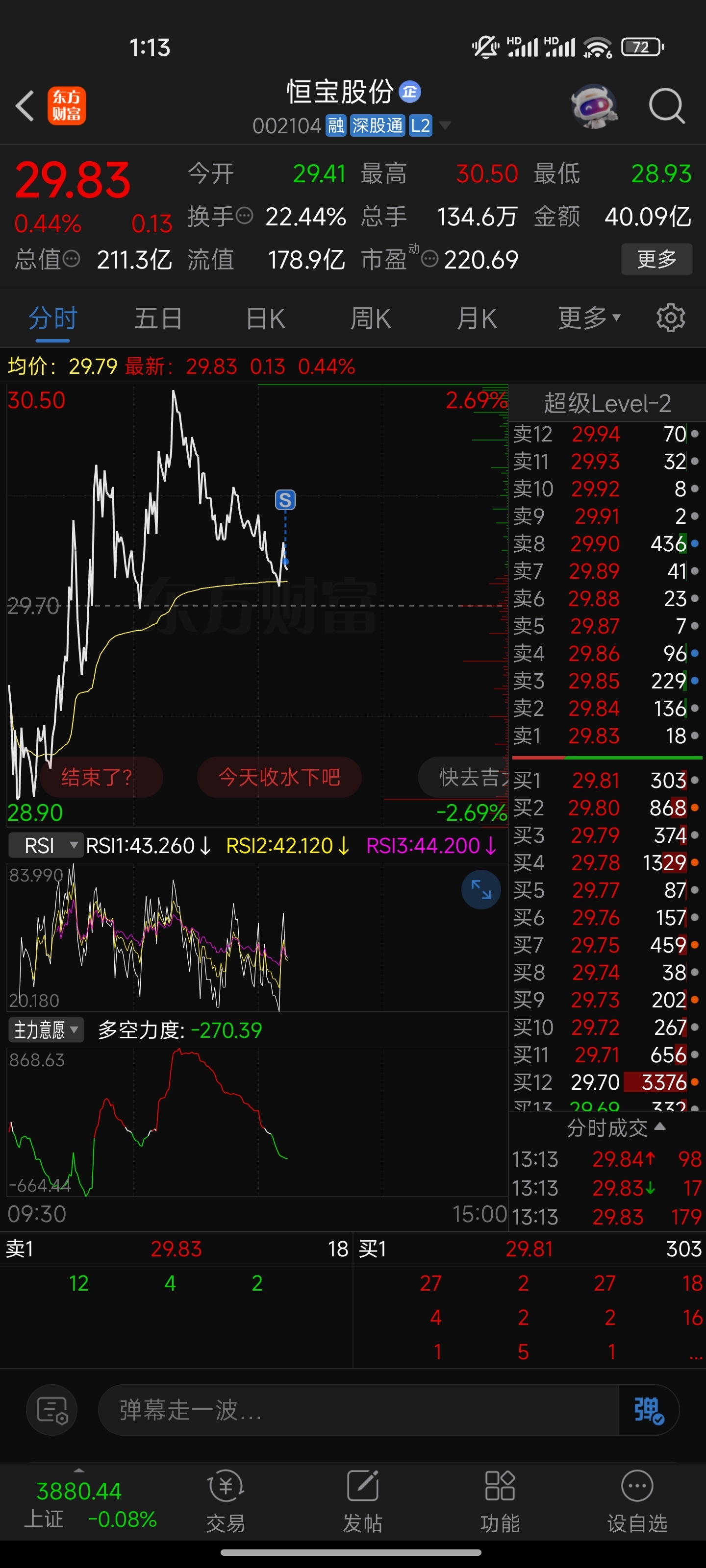Tap the blue S sell marker
Viewport: 706px width, 1568px height.
click(285, 500)
